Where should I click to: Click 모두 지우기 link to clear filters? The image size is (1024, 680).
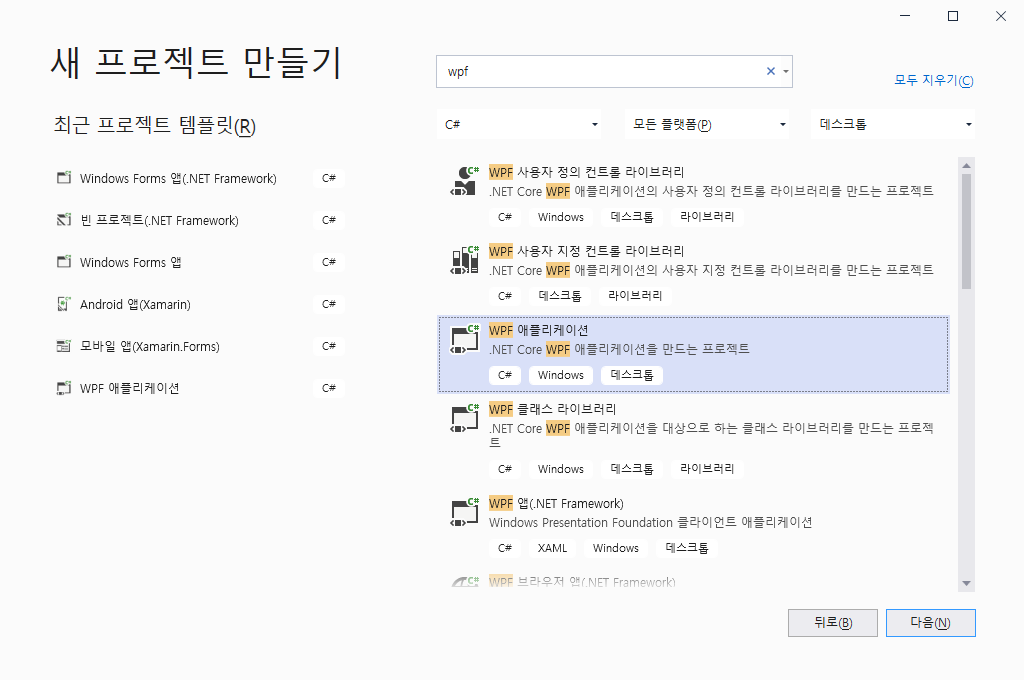[x=933, y=80]
